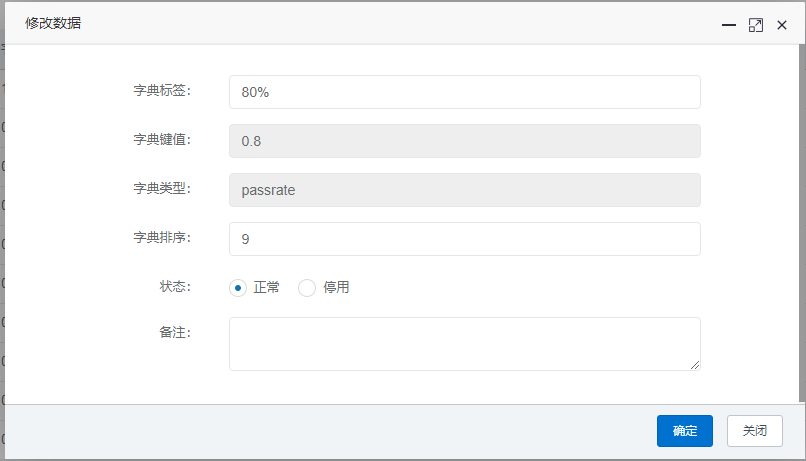Image resolution: width=806 pixels, height=461 pixels.
Task: Select the 正常 status radio button
Action: pos(238,288)
